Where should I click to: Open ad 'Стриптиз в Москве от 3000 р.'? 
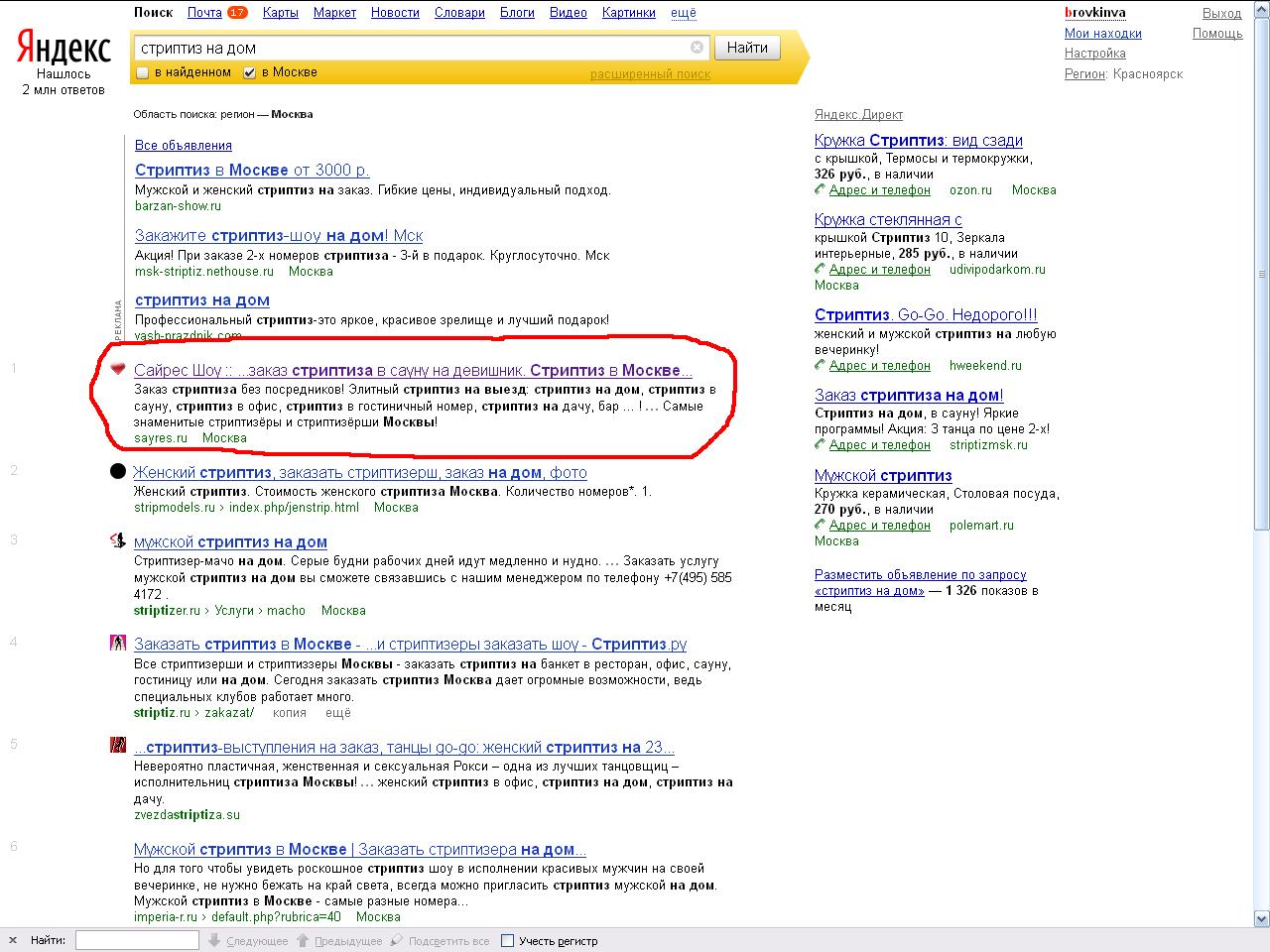[252, 170]
